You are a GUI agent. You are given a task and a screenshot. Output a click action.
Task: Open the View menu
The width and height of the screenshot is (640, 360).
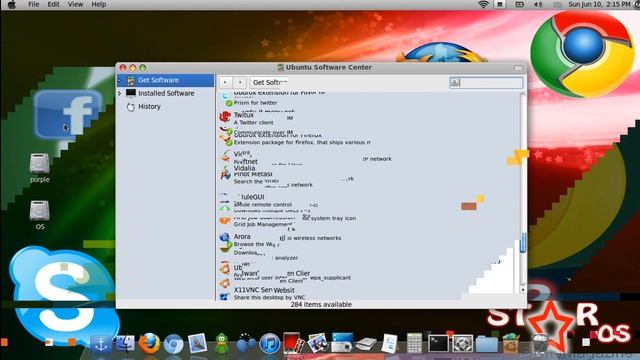75,4
